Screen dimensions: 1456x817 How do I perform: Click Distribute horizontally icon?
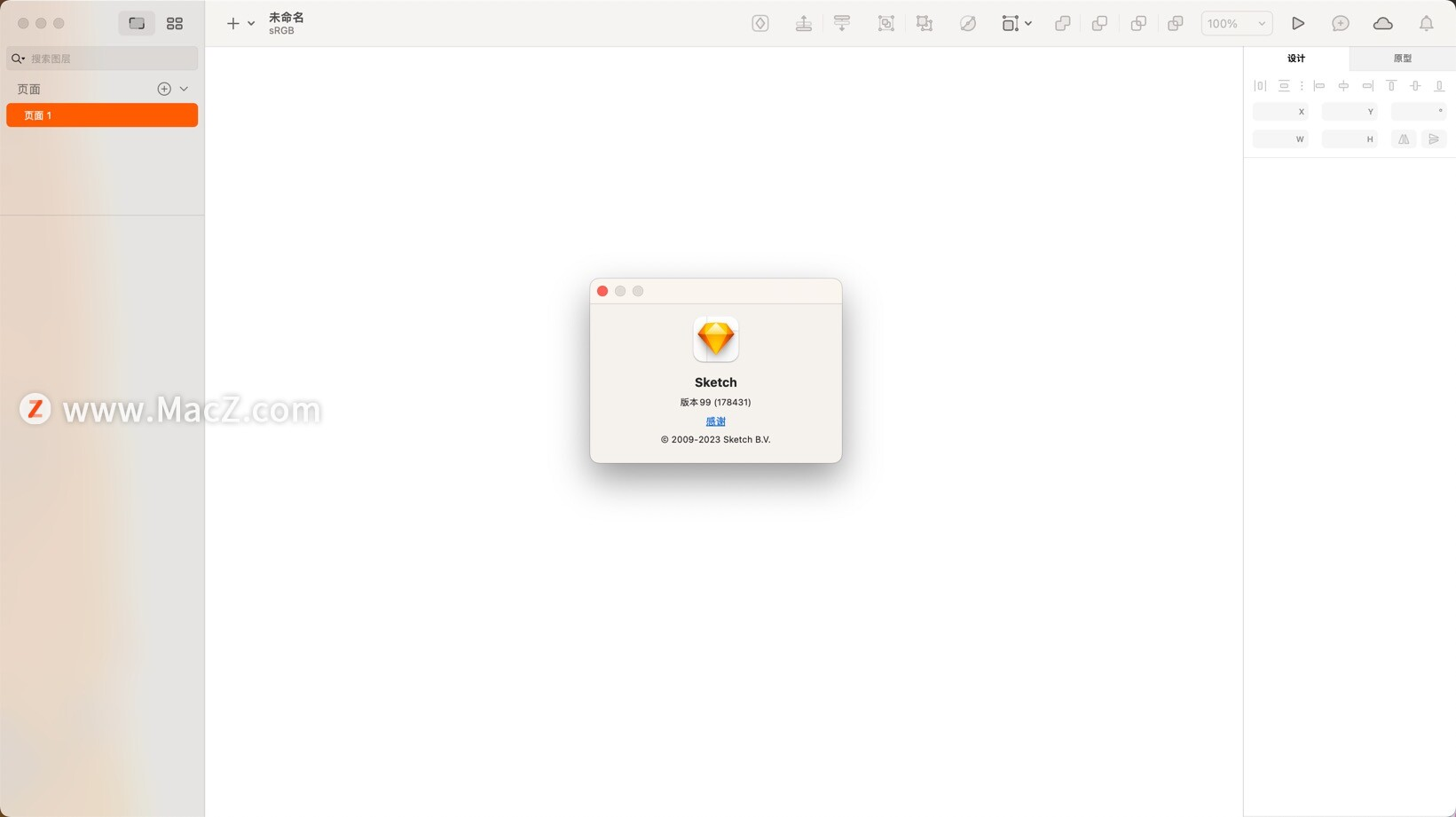[x=1260, y=86]
